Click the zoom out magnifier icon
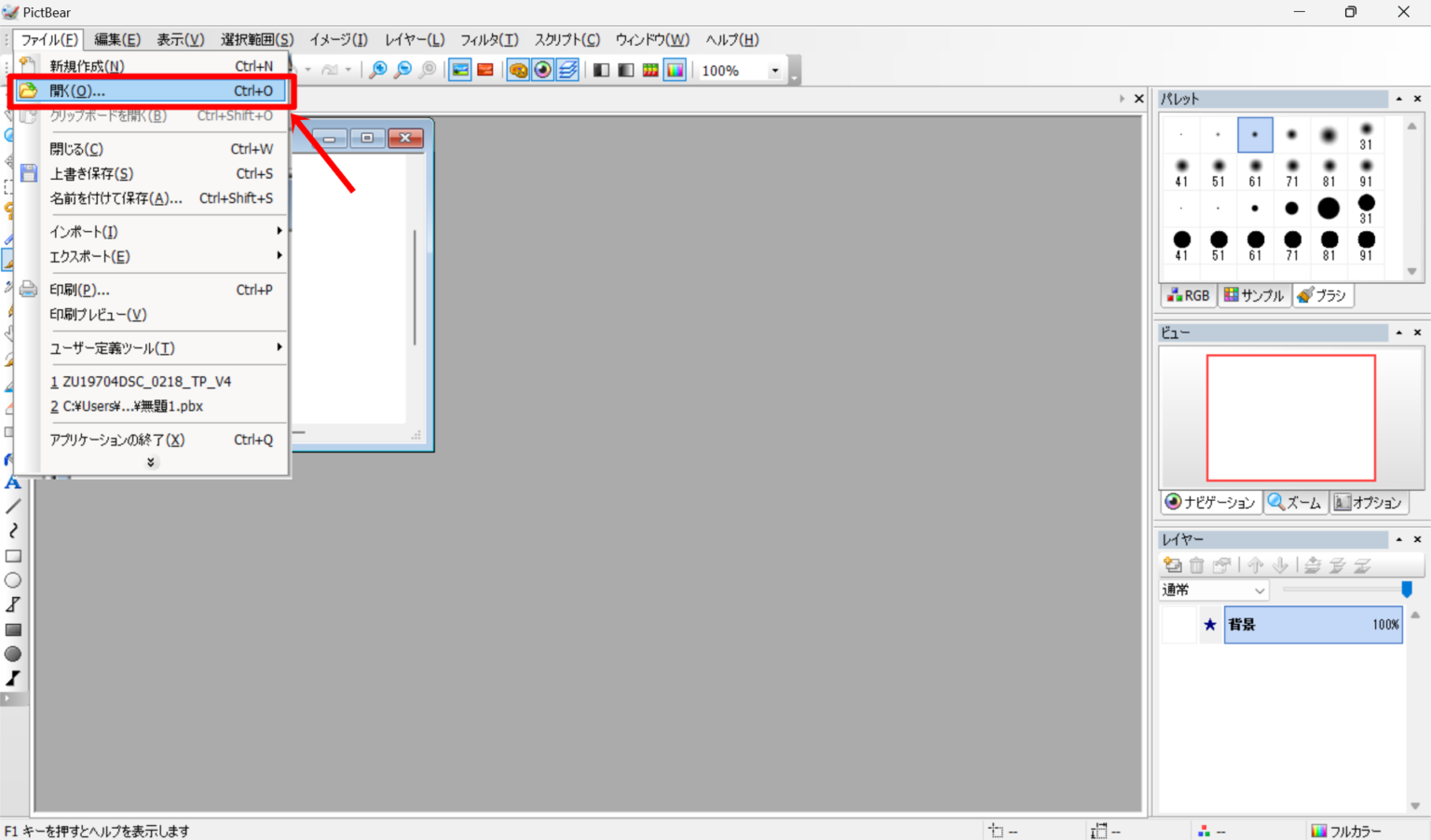The image size is (1431, 840). (402, 70)
